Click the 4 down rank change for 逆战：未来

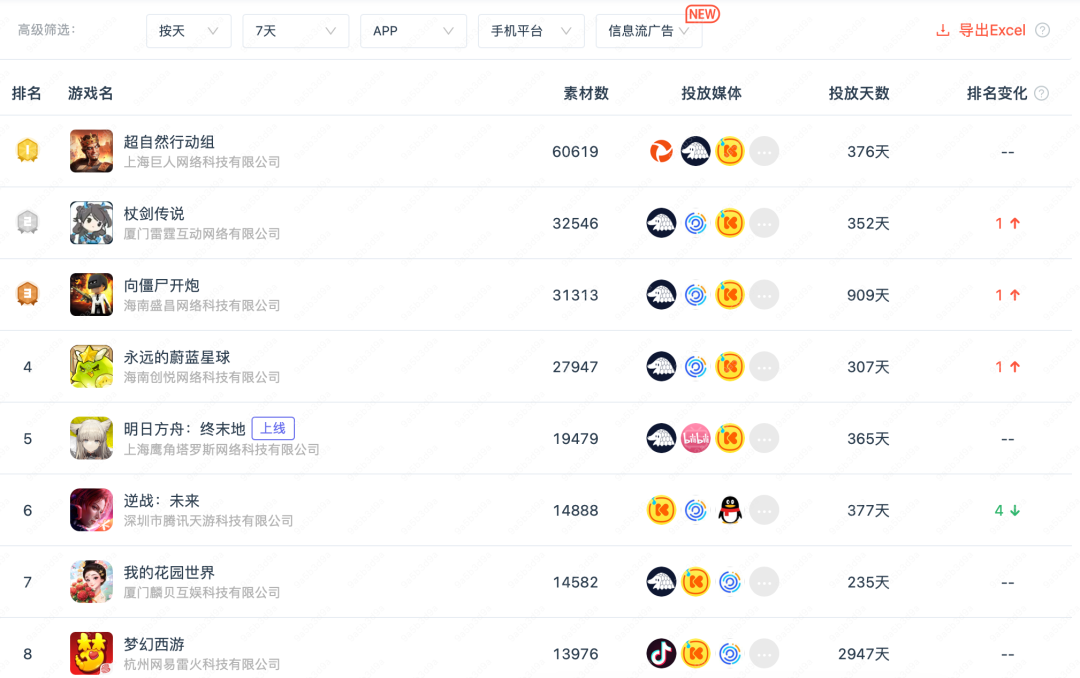pyautogui.click(x=1007, y=511)
